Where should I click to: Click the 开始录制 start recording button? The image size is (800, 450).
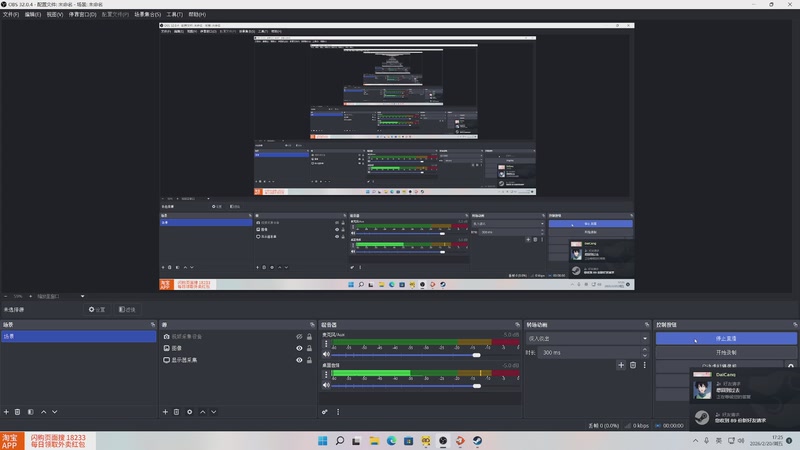[726, 353]
